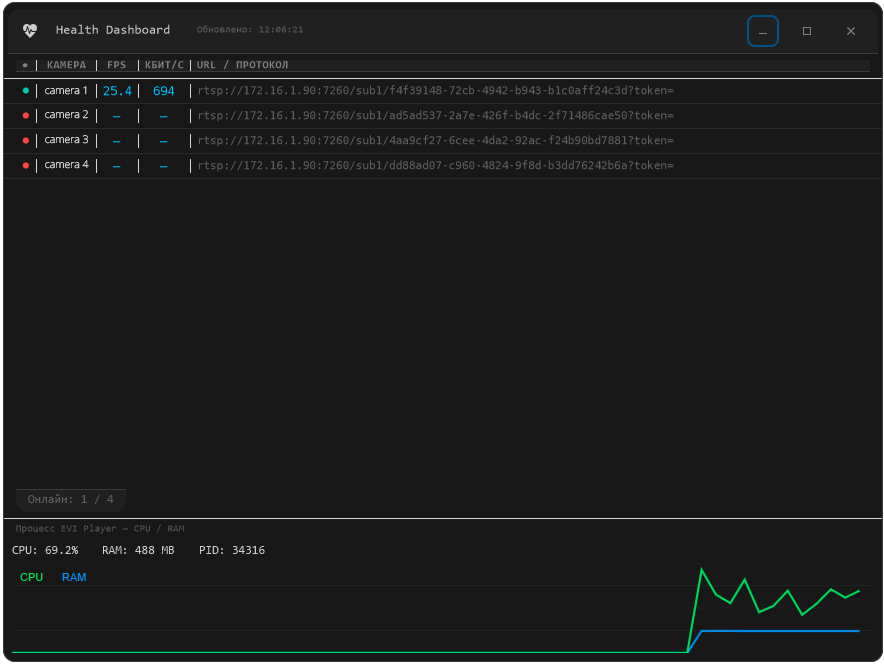
Task: Select the camera 1 row name
Action: pos(66,91)
